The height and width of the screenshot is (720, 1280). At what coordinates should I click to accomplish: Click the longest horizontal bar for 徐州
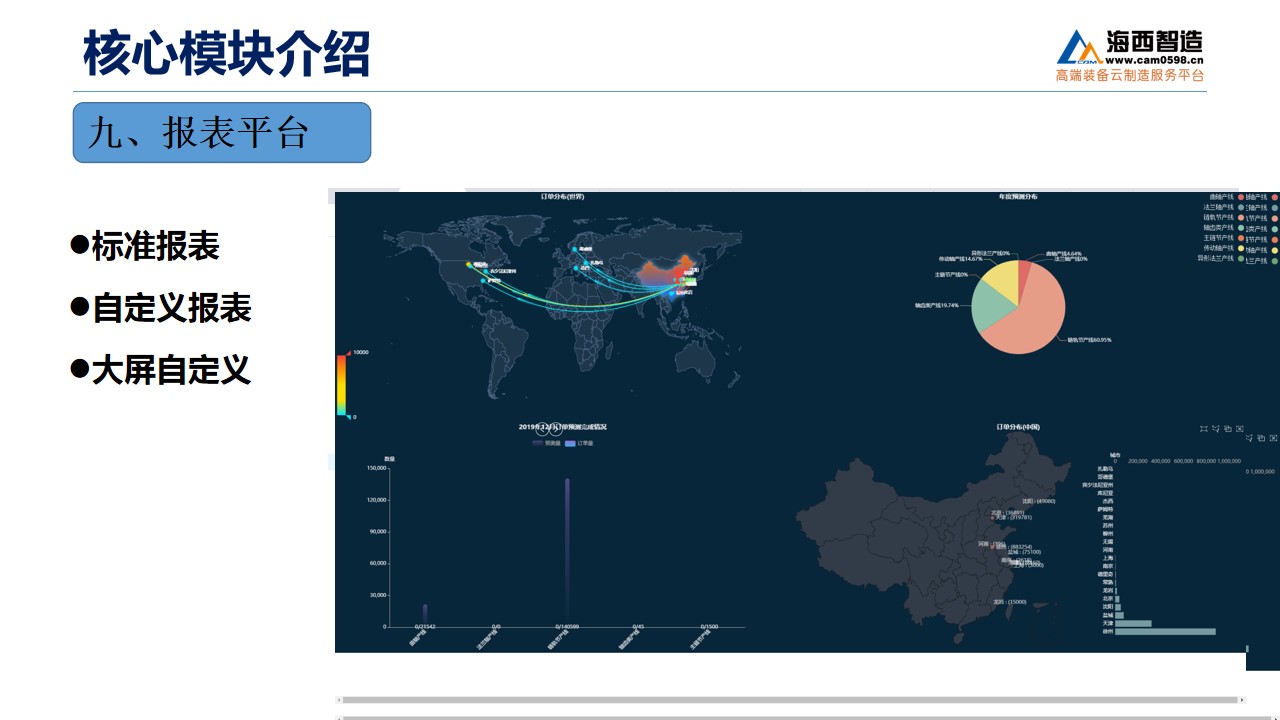[x=1165, y=632]
